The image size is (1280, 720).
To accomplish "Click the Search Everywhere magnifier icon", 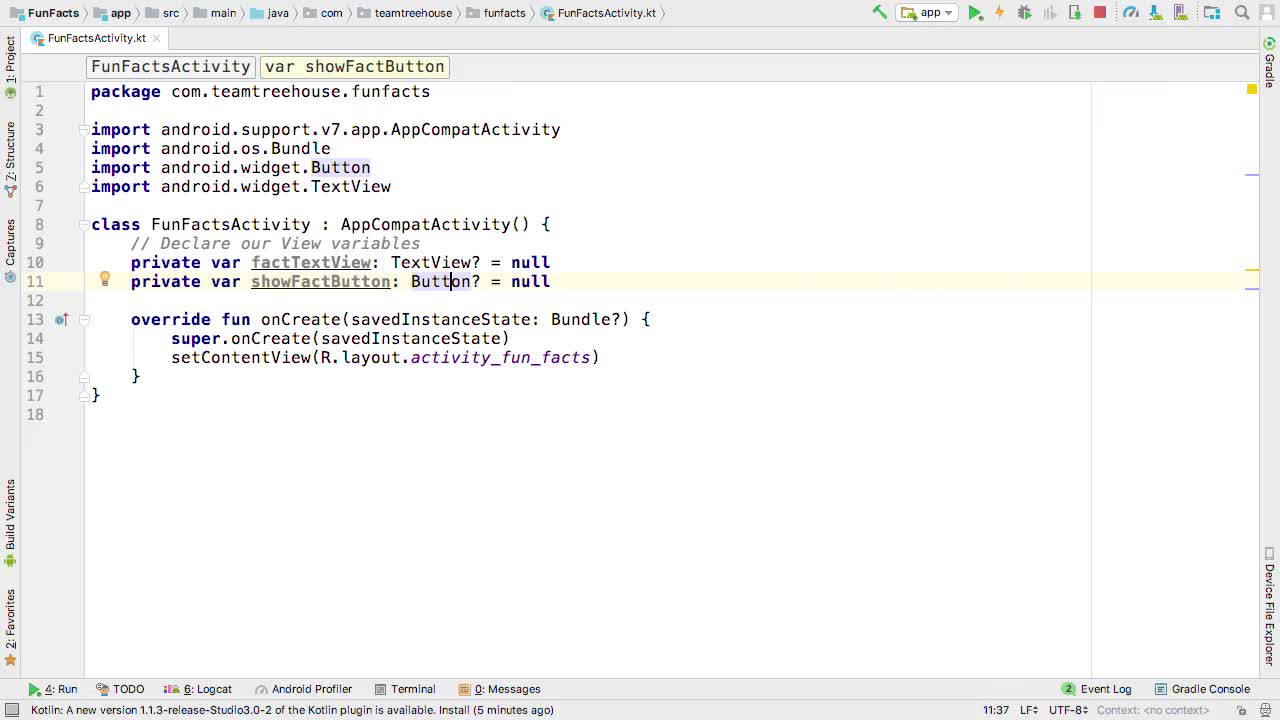I will [x=1242, y=12].
